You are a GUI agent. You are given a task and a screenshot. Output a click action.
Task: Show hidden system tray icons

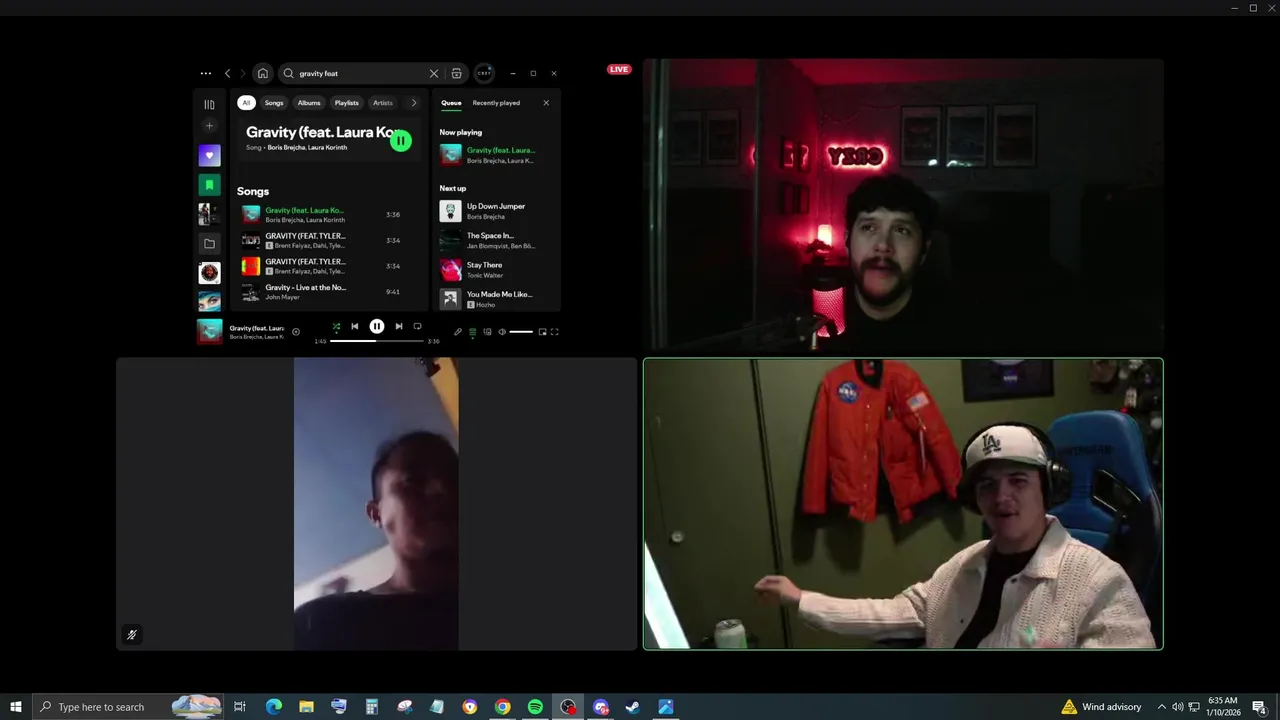1161,707
